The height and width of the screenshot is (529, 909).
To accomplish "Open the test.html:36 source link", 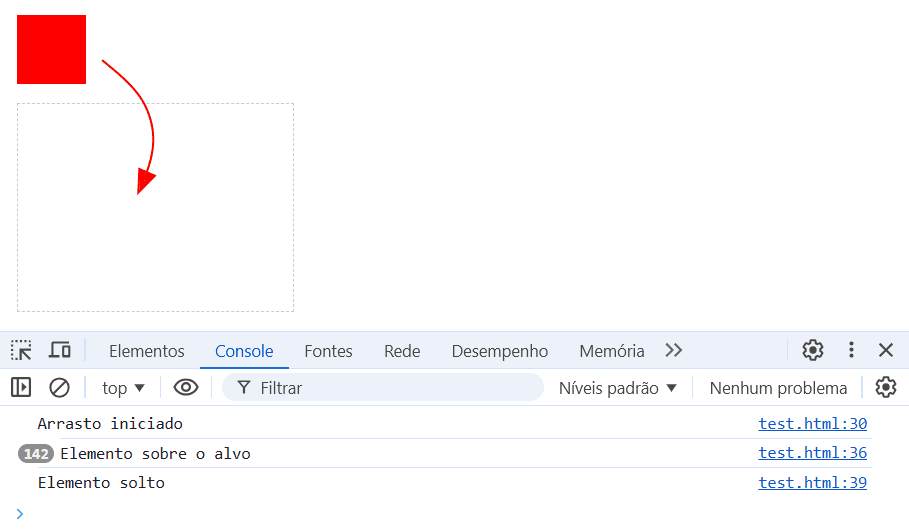I will click(x=812, y=453).
